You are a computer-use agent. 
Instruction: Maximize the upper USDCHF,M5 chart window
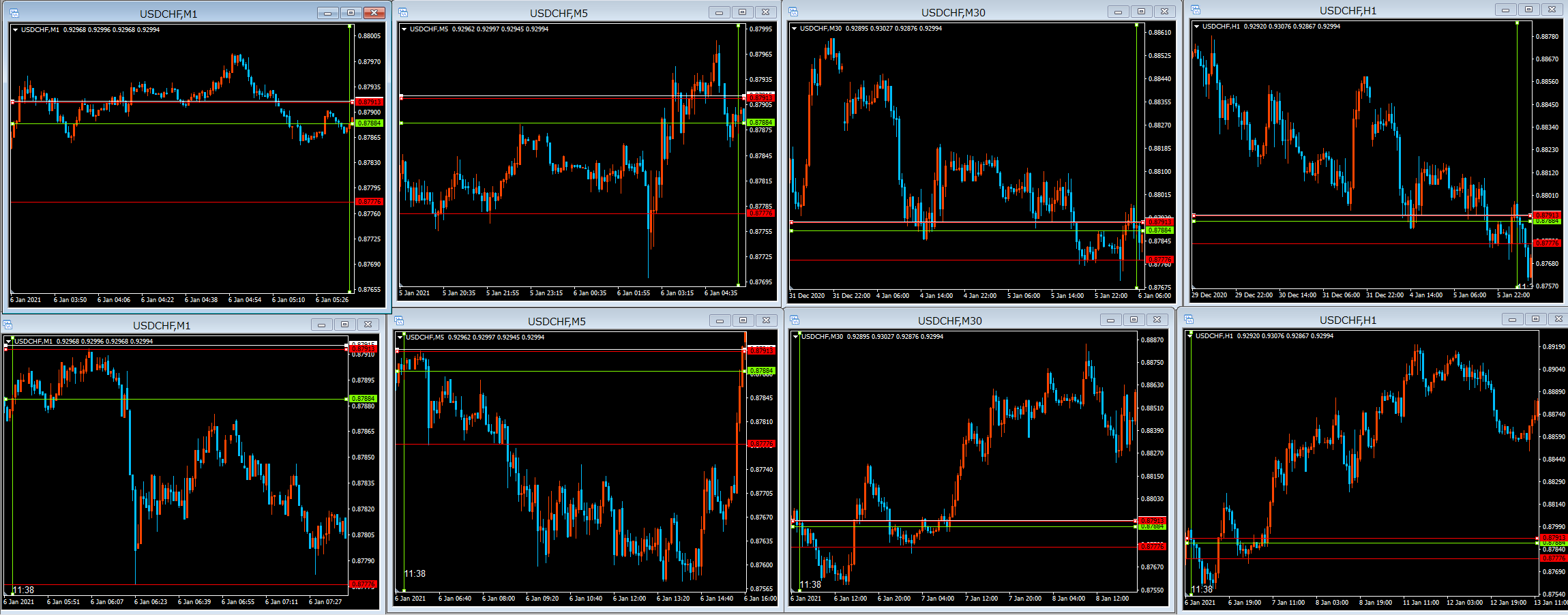click(x=742, y=12)
